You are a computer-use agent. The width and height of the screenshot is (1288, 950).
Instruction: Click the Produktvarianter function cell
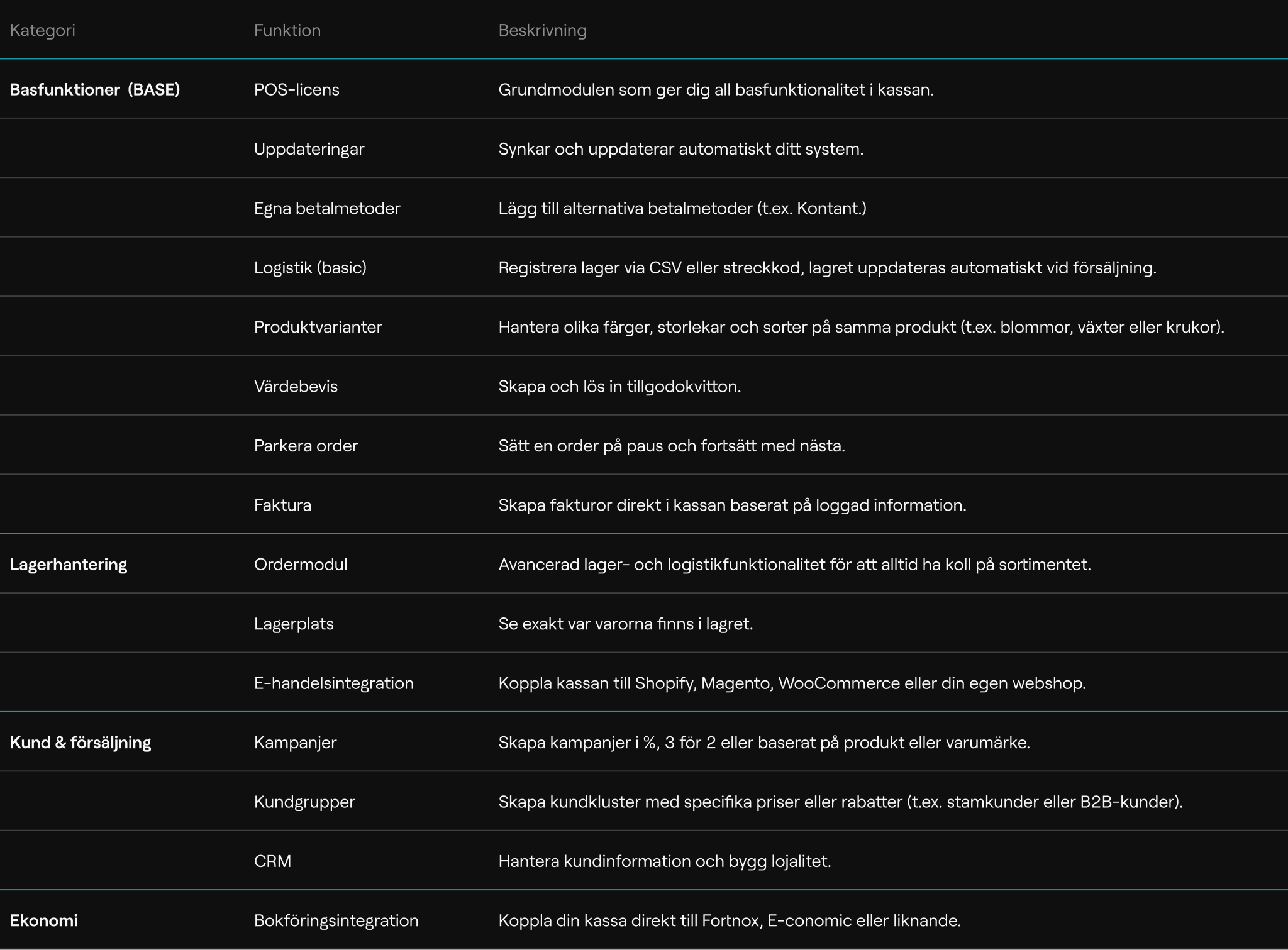click(x=318, y=327)
